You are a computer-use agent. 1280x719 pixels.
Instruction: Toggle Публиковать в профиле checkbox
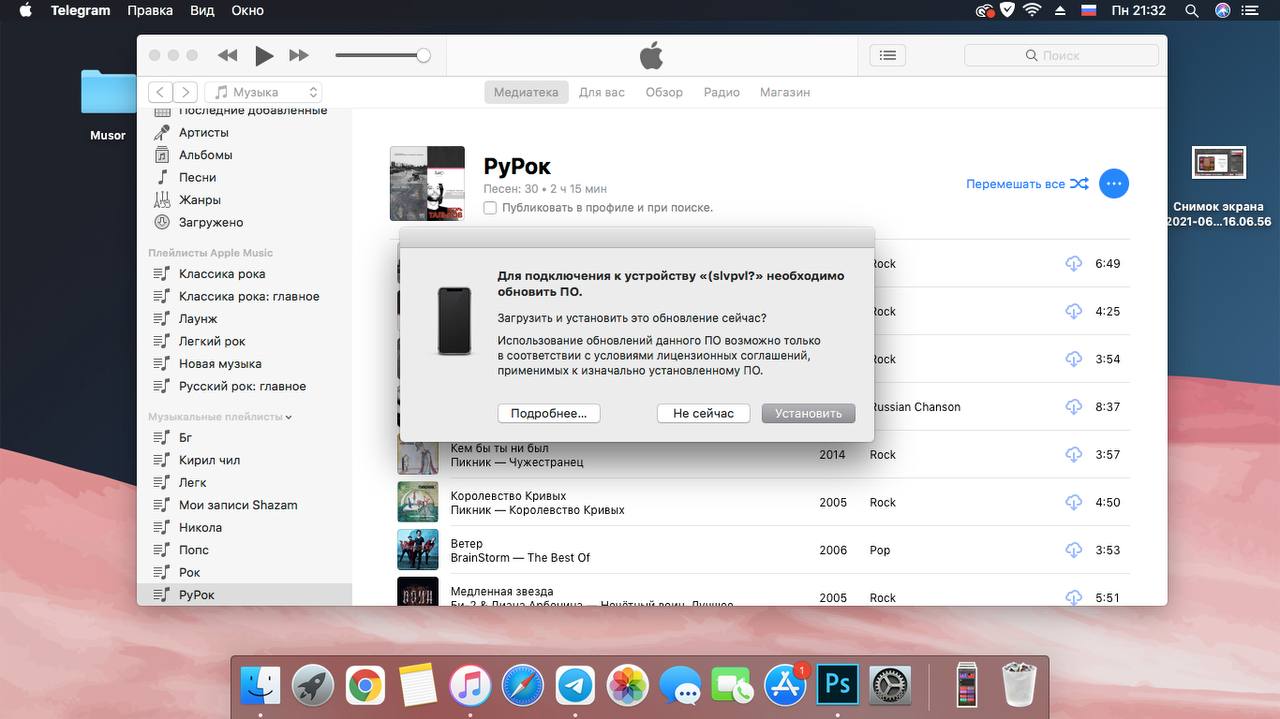pyautogui.click(x=490, y=208)
